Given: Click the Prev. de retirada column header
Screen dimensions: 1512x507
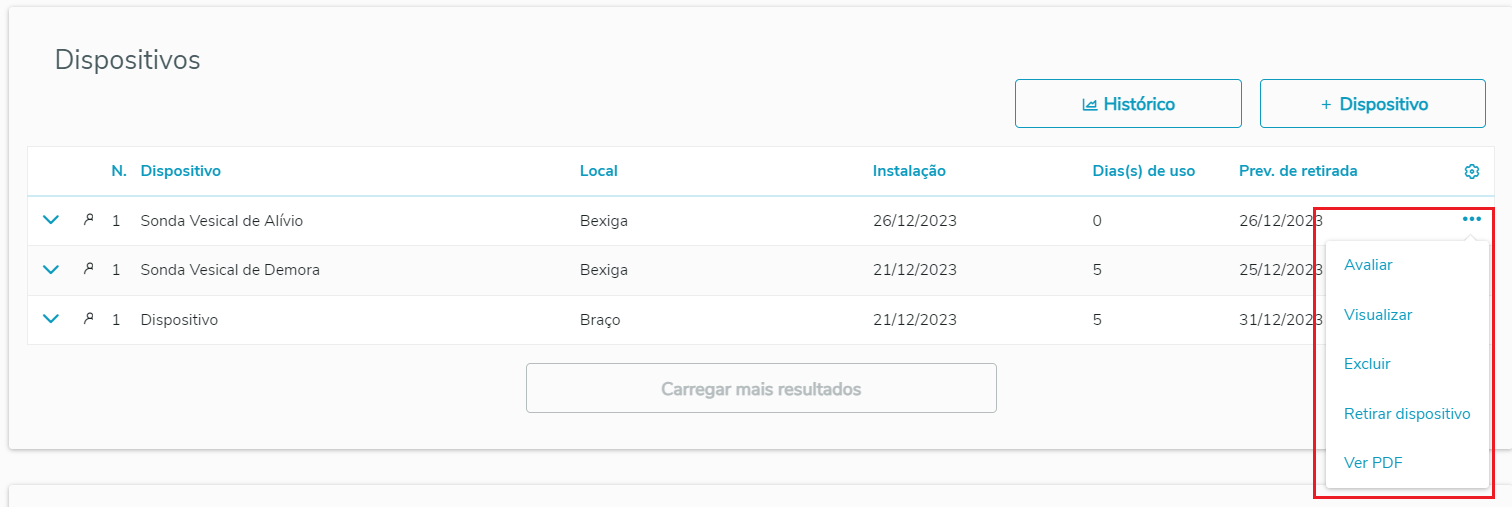Looking at the screenshot, I should (1297, 171).
